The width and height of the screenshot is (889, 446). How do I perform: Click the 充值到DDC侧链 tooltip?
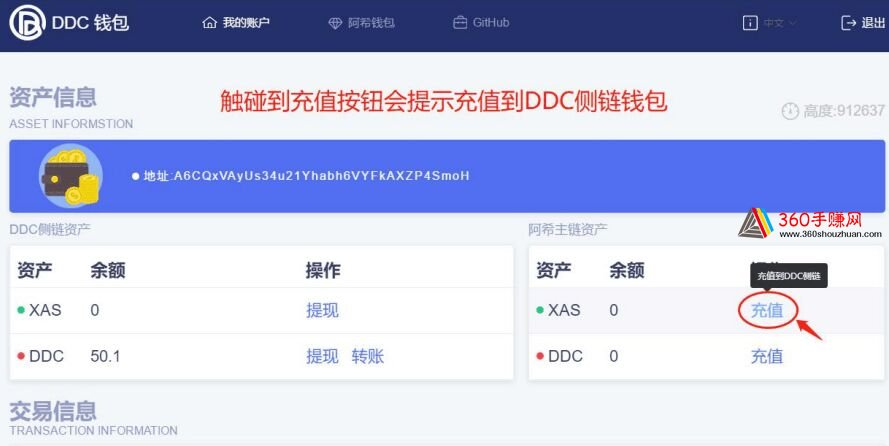point(789,276)
